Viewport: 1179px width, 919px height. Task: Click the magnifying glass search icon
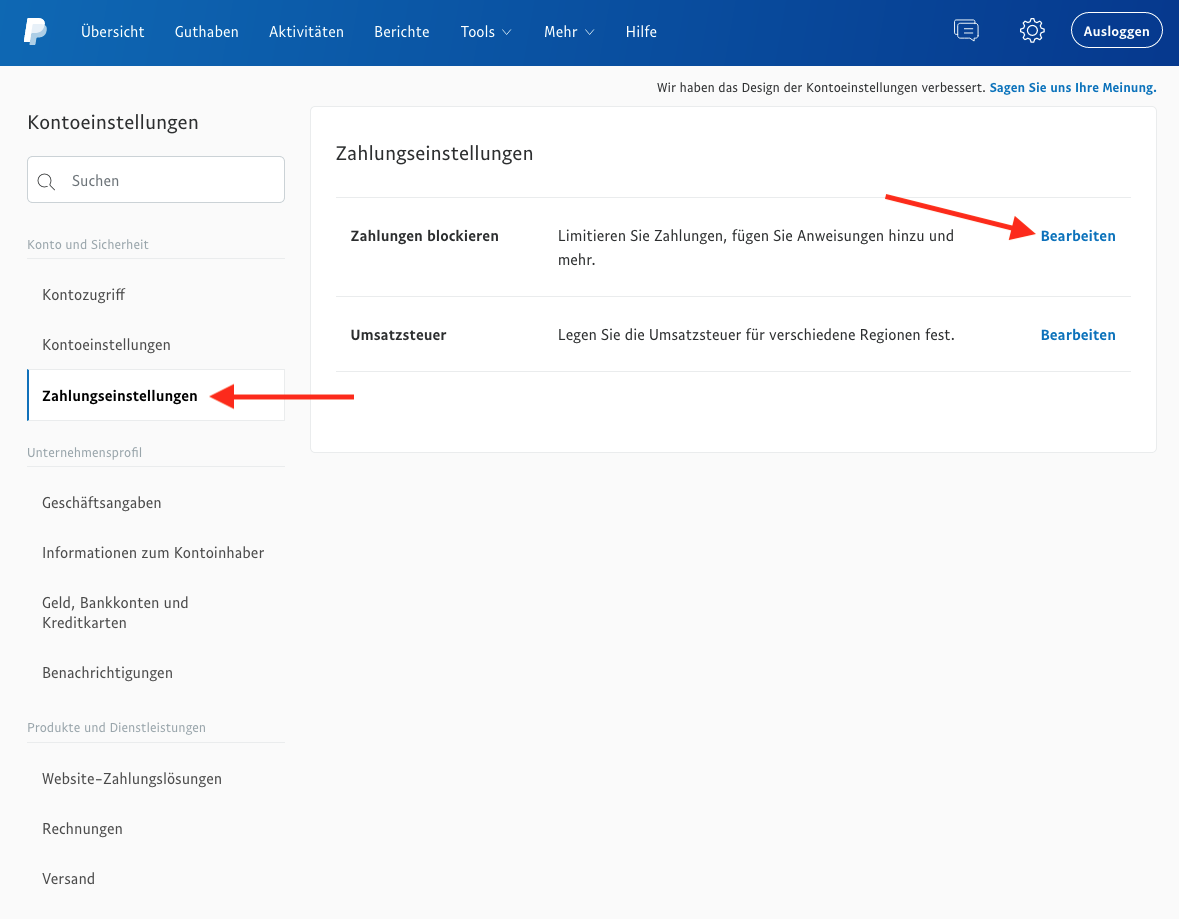click(x=46, y=181)
